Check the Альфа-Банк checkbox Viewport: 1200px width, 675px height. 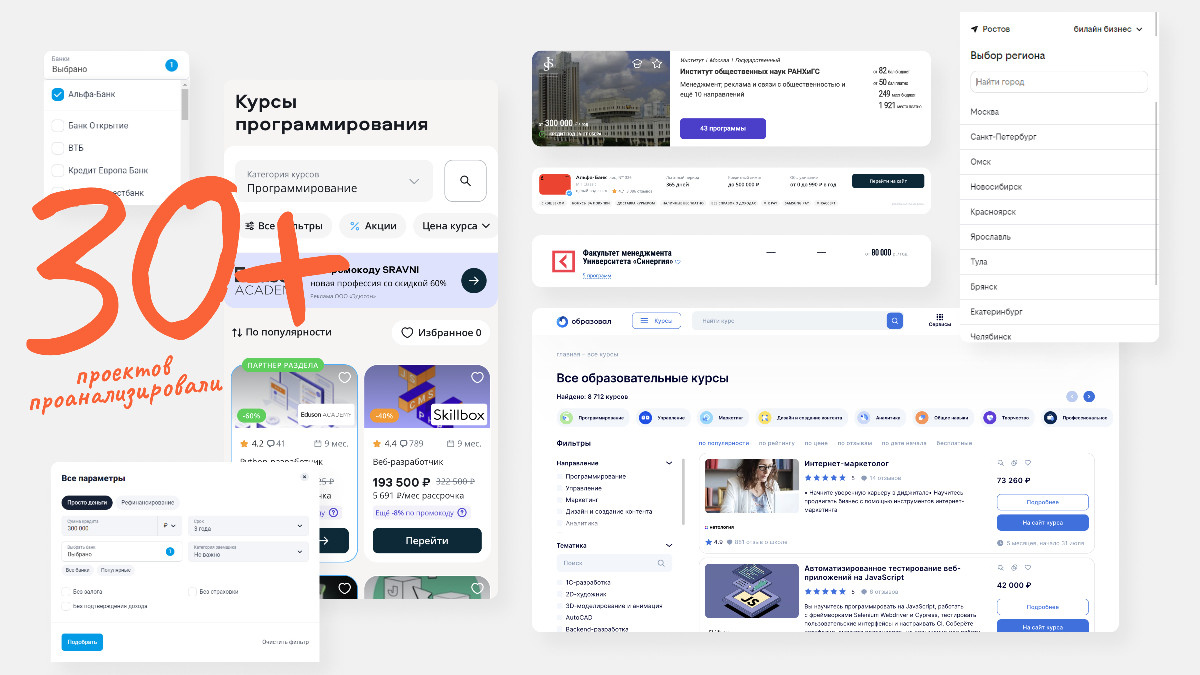click(58, 95)
